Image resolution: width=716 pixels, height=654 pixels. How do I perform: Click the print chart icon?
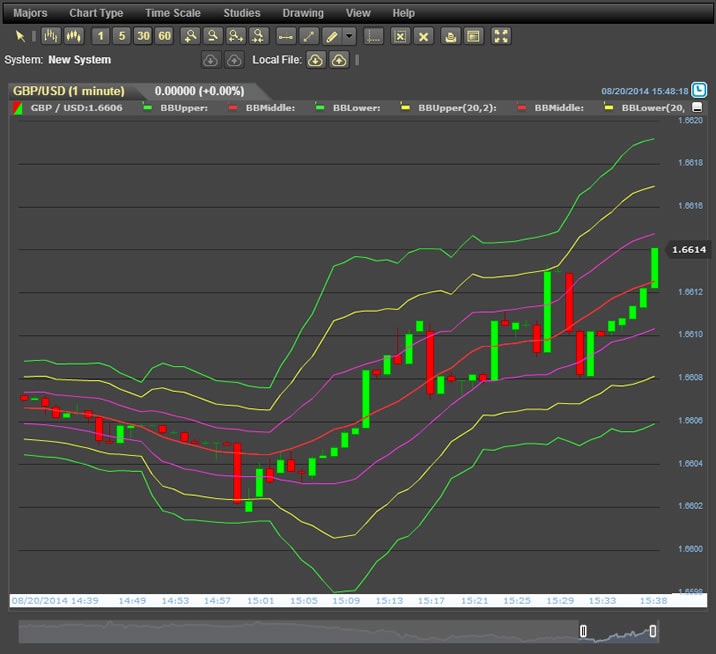click(451, 36)
